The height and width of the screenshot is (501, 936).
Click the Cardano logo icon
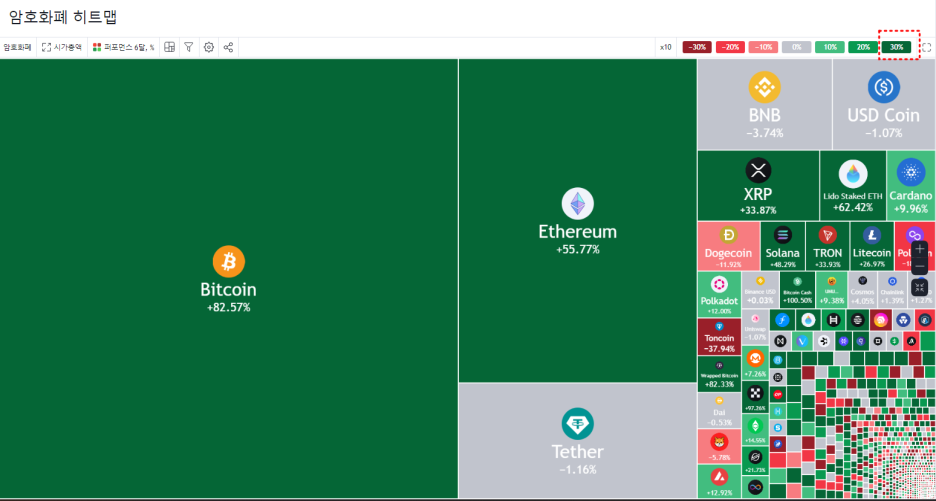pos(910,173)
